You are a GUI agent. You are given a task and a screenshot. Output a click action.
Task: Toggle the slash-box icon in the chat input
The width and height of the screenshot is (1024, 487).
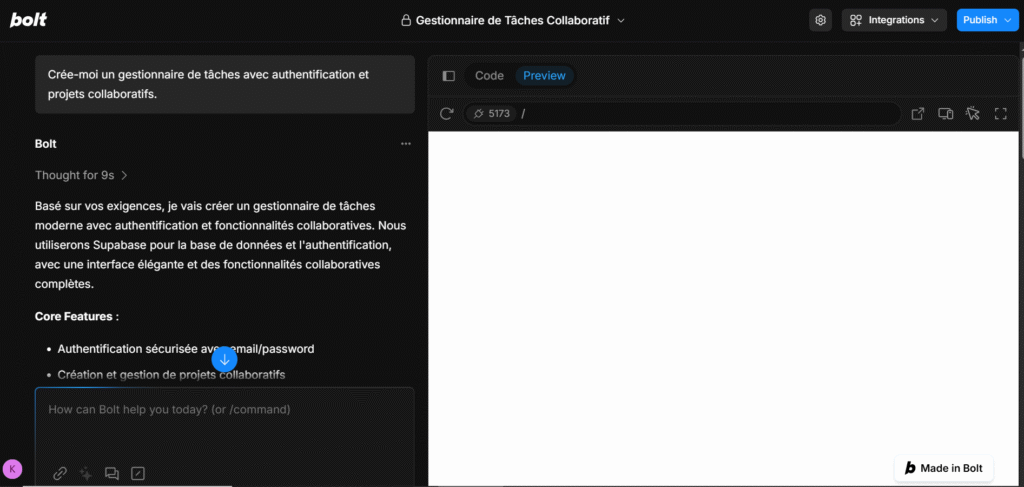(138, 473)
